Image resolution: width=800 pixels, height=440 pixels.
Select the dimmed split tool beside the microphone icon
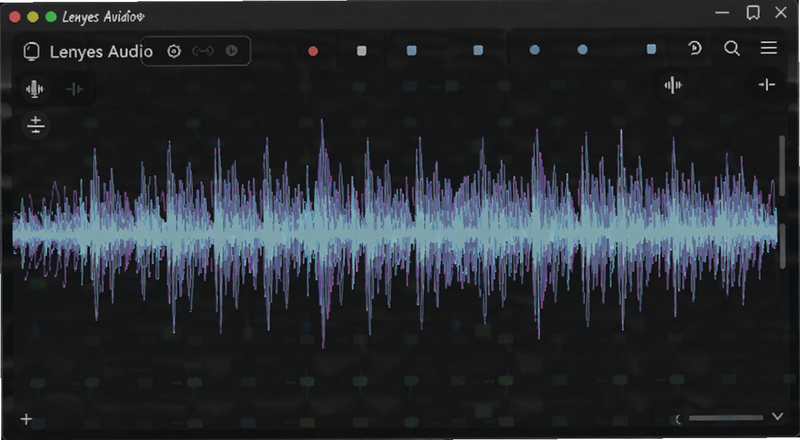[74, 89]
